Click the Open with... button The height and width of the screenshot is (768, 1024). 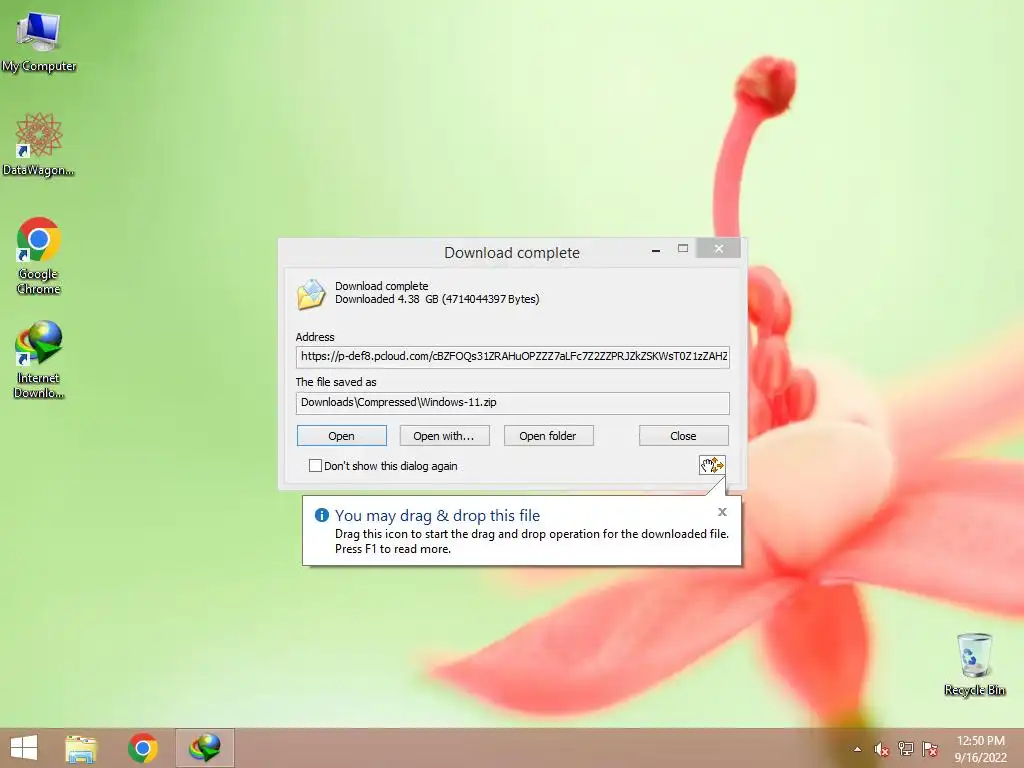click(444, 436)
